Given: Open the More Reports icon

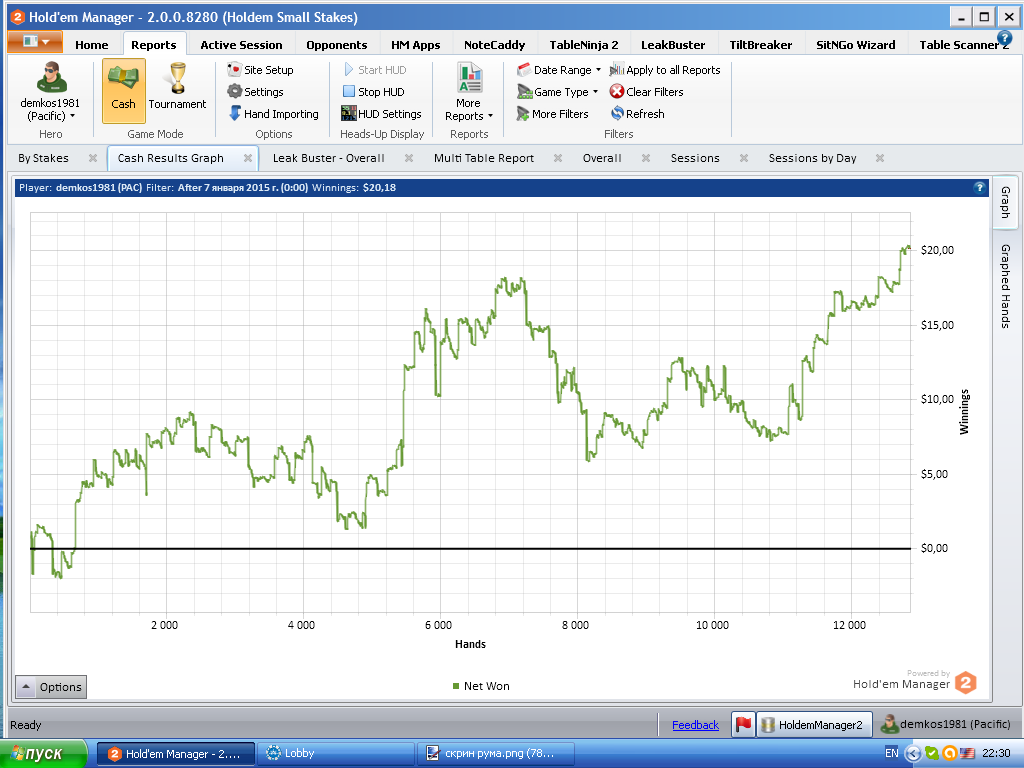Looking at the screenshot, I should coord(469,78).
